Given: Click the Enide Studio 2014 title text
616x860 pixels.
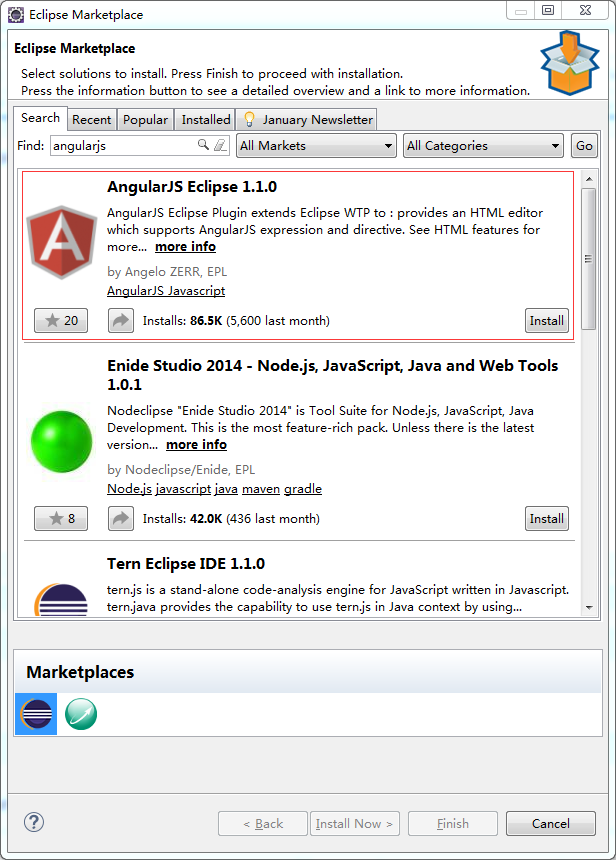Looking at the screenshot, I should (x=332, y=375).
